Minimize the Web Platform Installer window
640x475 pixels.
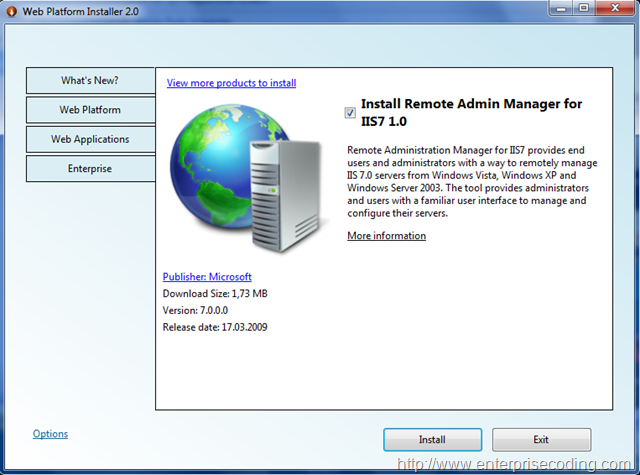pyautogui.click(x=561, y=8)
